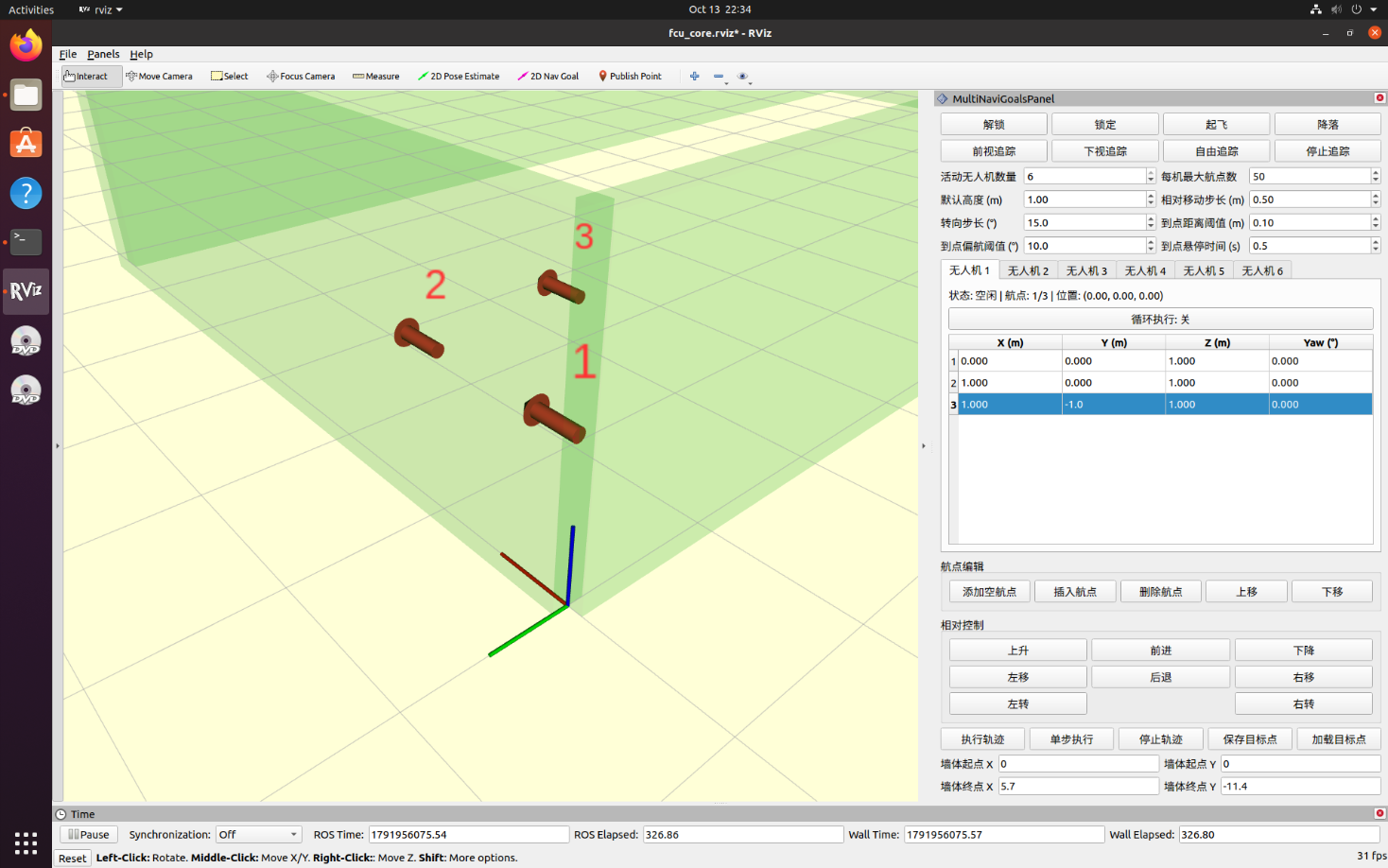Open the eye toolbar options icon
1388x868 pixels.
pyautogui.click(x=743, y=77)
